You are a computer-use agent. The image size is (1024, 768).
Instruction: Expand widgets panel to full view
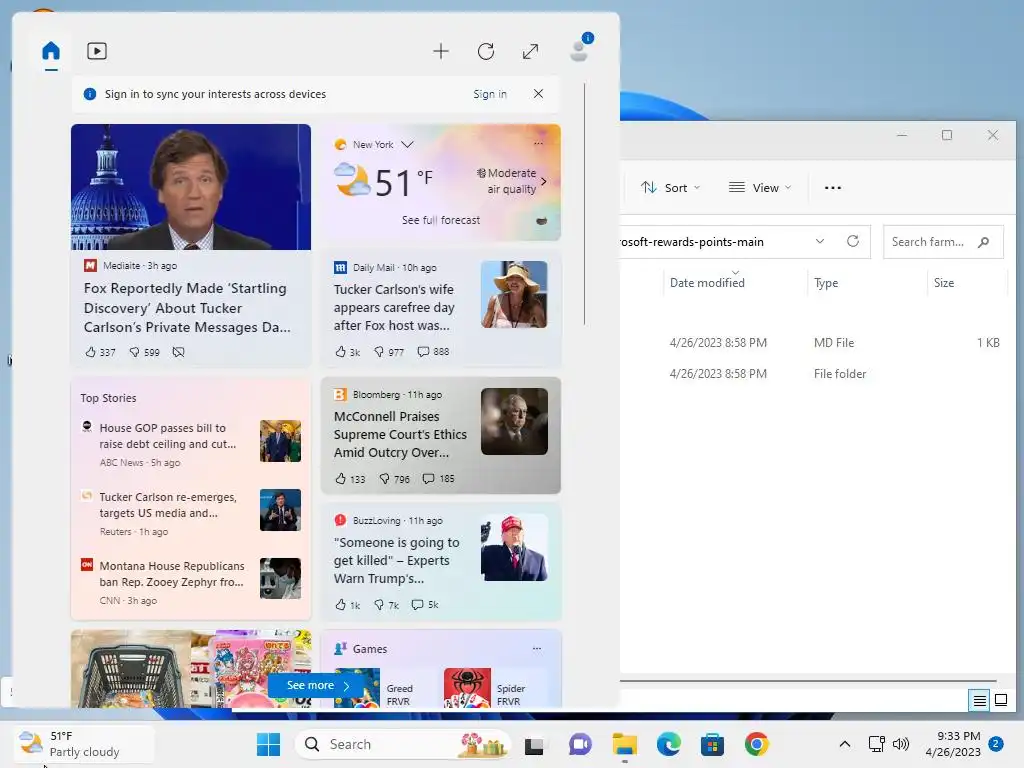click(x=530, y=51)
